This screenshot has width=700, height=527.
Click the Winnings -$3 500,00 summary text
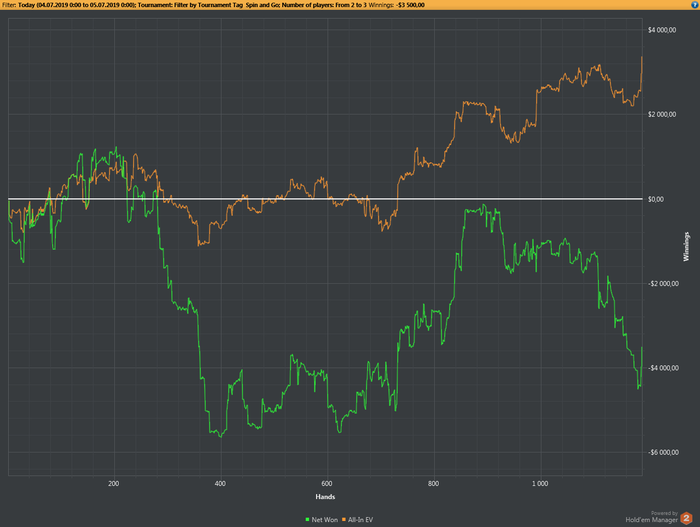(396, 5)
